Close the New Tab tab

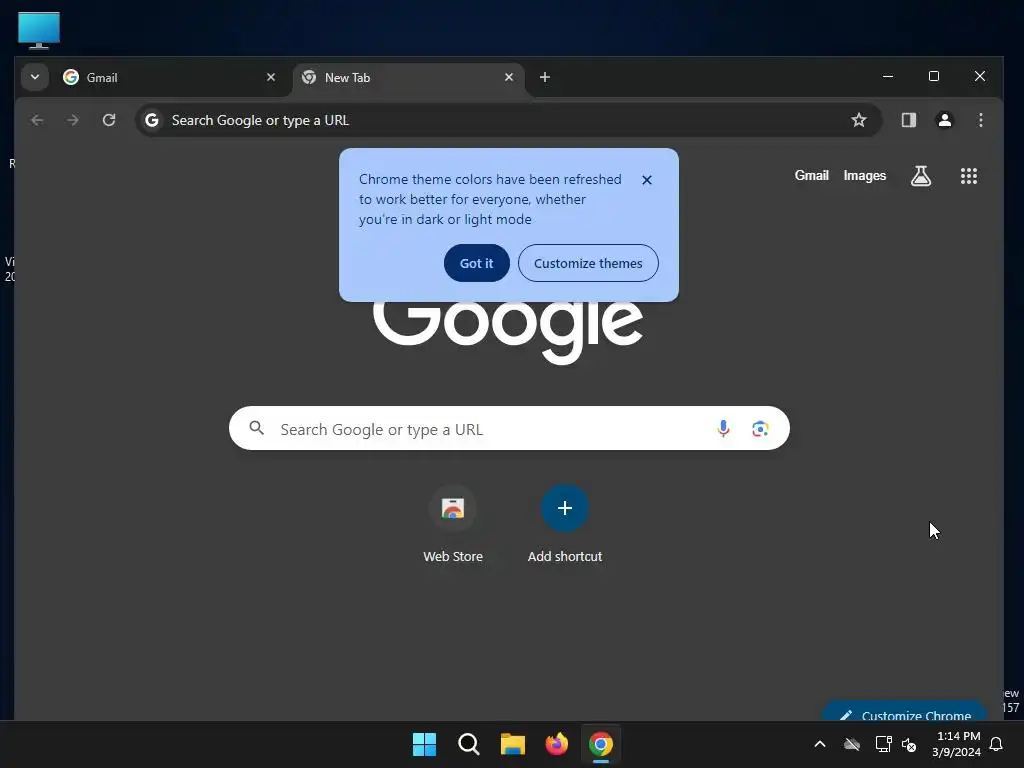click(x=509, y=77)
